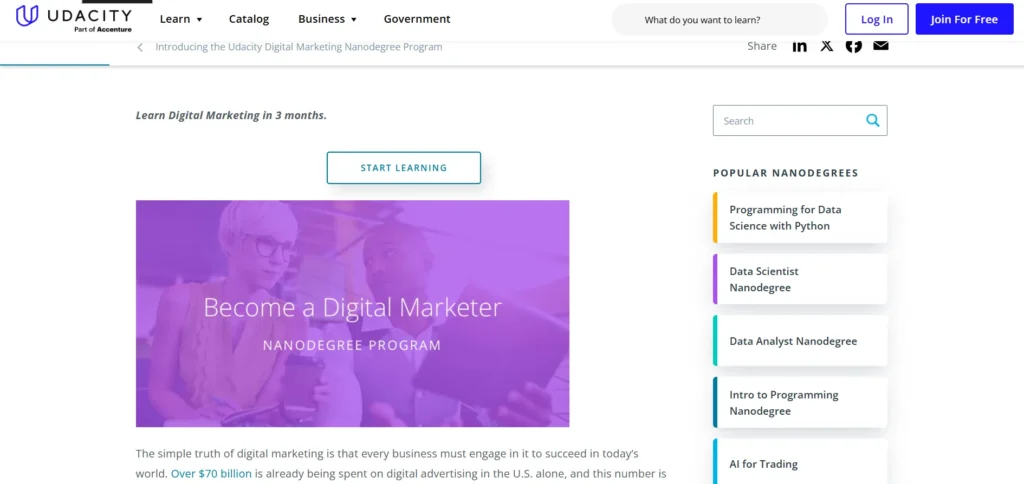Share the post via email icon
The height and width of the screenshot is (484, 1024).
(x=880, y=46)
